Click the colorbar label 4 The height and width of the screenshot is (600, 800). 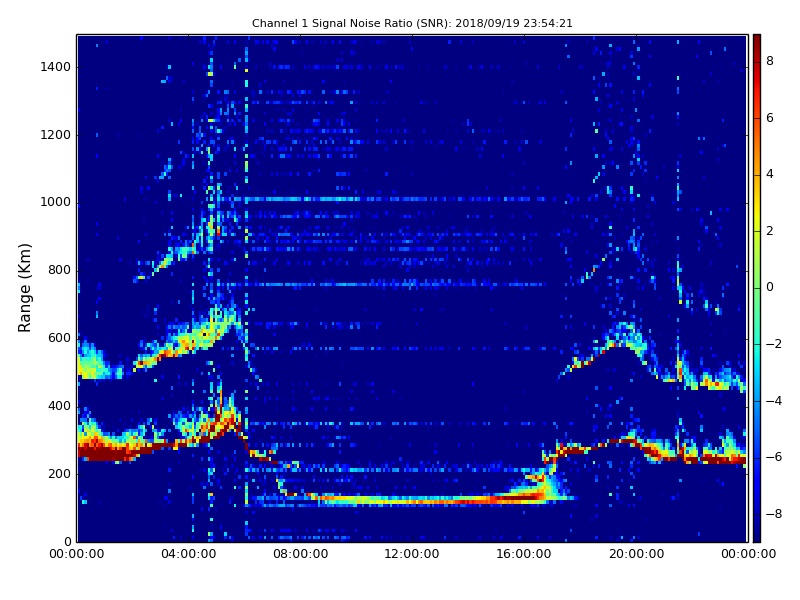click(x=770, y=174)
